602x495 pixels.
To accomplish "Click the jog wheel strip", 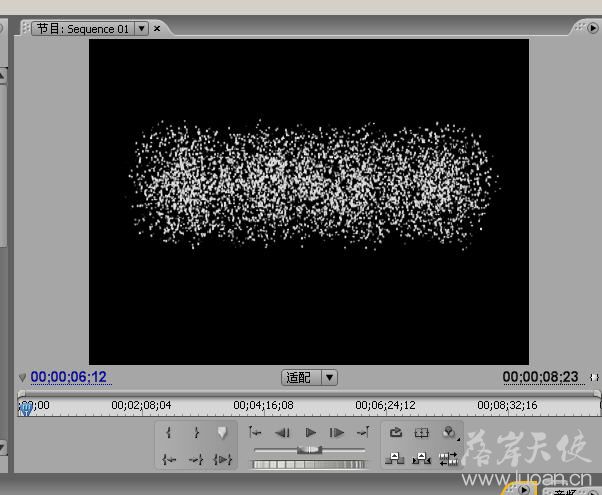I will pyautogui.click(x=309, y=464).
